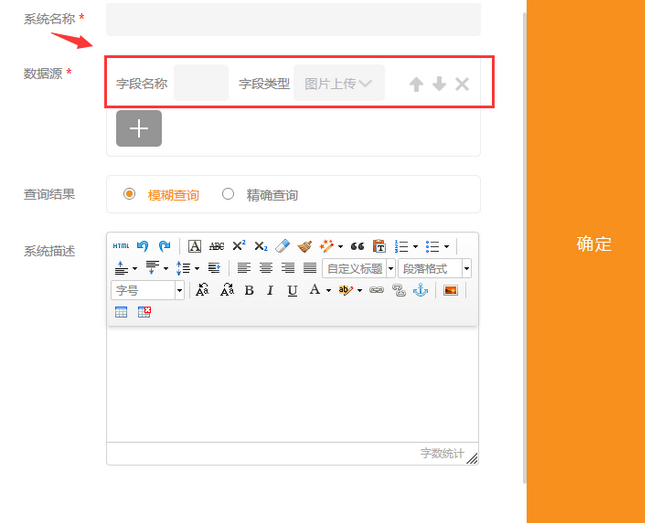Click the orange 确定 button
Viewport: 645px width, 523px height.
[x=593, y=244]
